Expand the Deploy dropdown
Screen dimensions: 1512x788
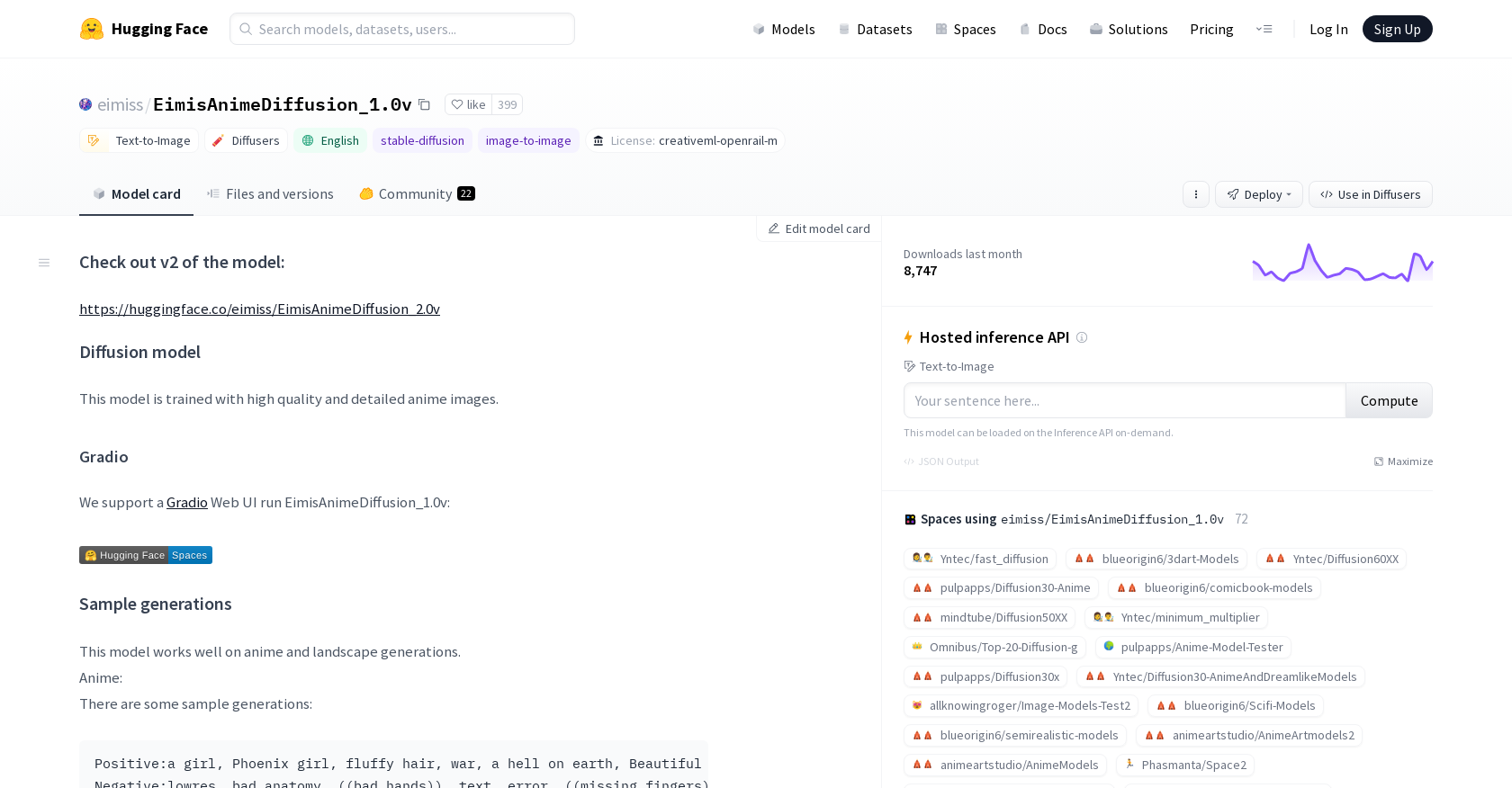coord(1258,194)
